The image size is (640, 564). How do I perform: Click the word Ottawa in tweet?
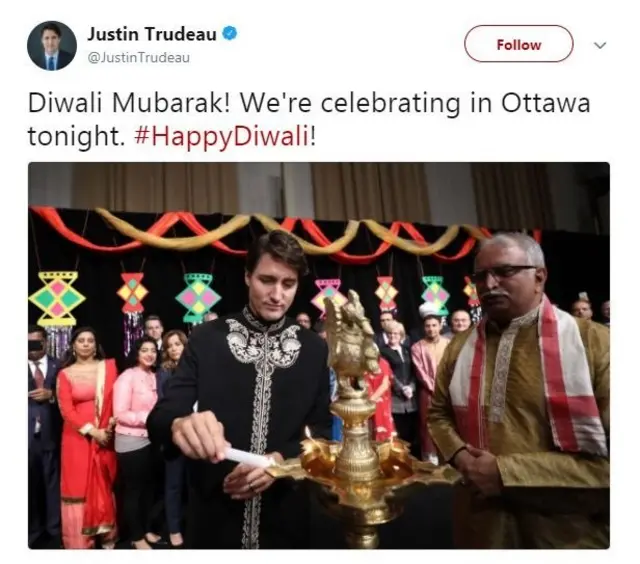coord(546,103)
